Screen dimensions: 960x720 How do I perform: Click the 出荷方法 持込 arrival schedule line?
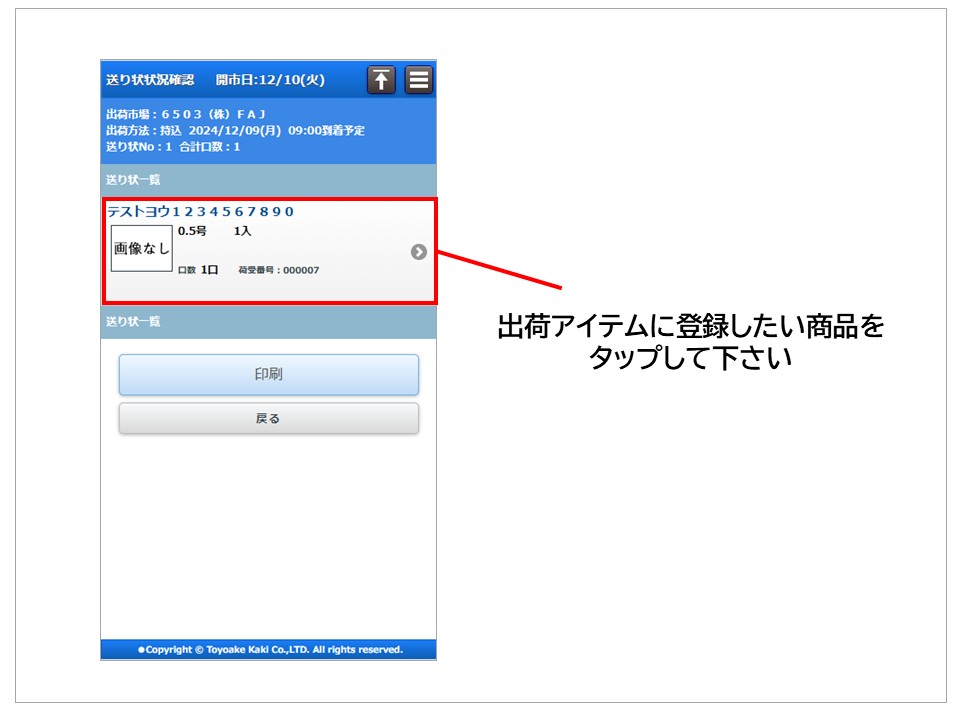click(235, 130)
